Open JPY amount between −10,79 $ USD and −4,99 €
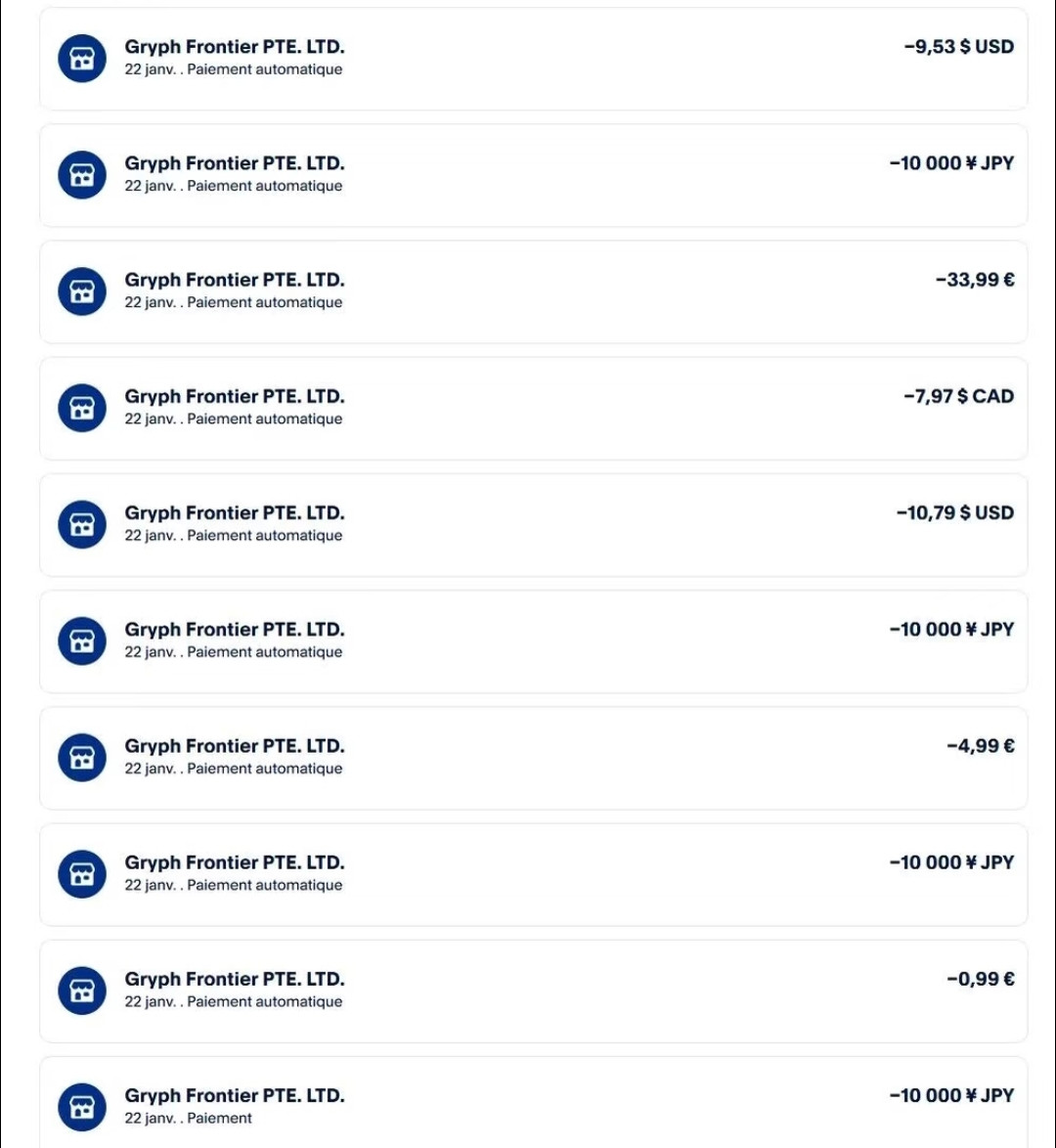1056x1148 pixels. pos(951,630)
